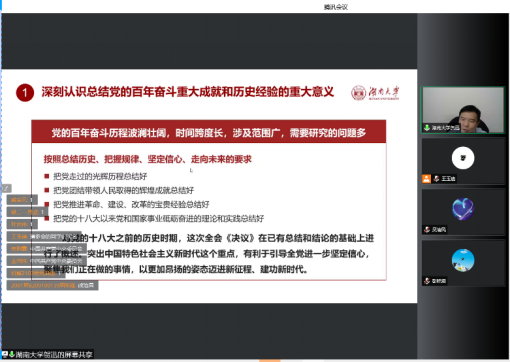Open the white circular avatar of 王玉迪
This screenshot has width=510, height=362.
463,158
